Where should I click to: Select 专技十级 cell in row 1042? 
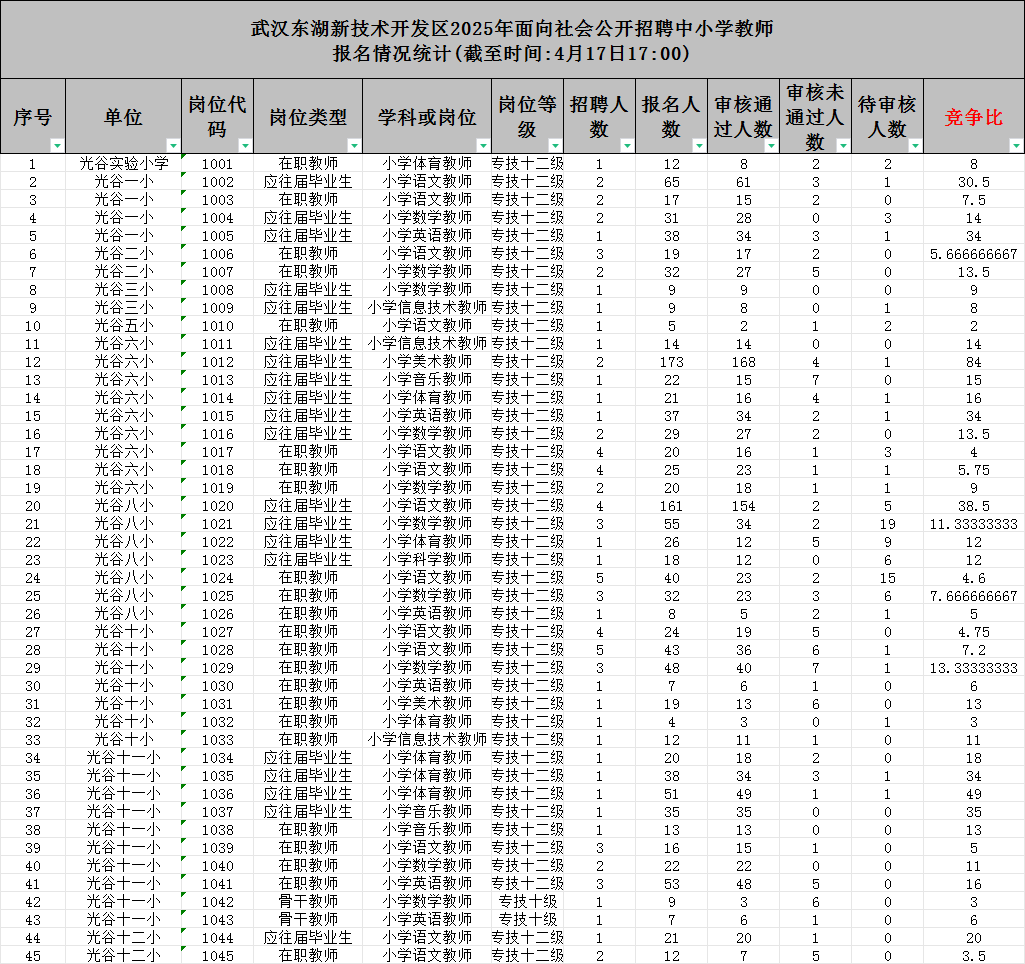[x=528, y=901]
